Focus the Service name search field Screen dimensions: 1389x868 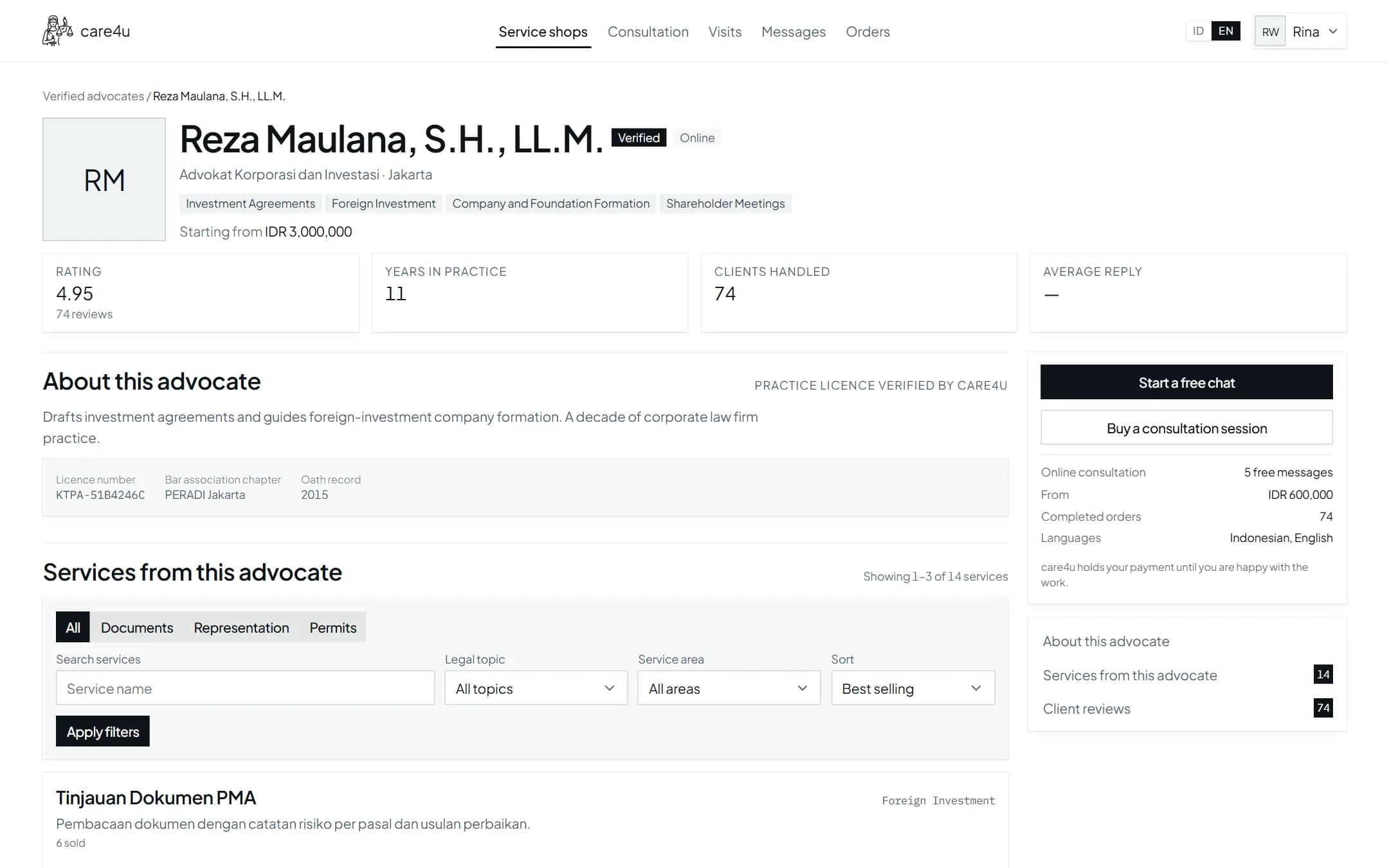click(x=245, y=688)
